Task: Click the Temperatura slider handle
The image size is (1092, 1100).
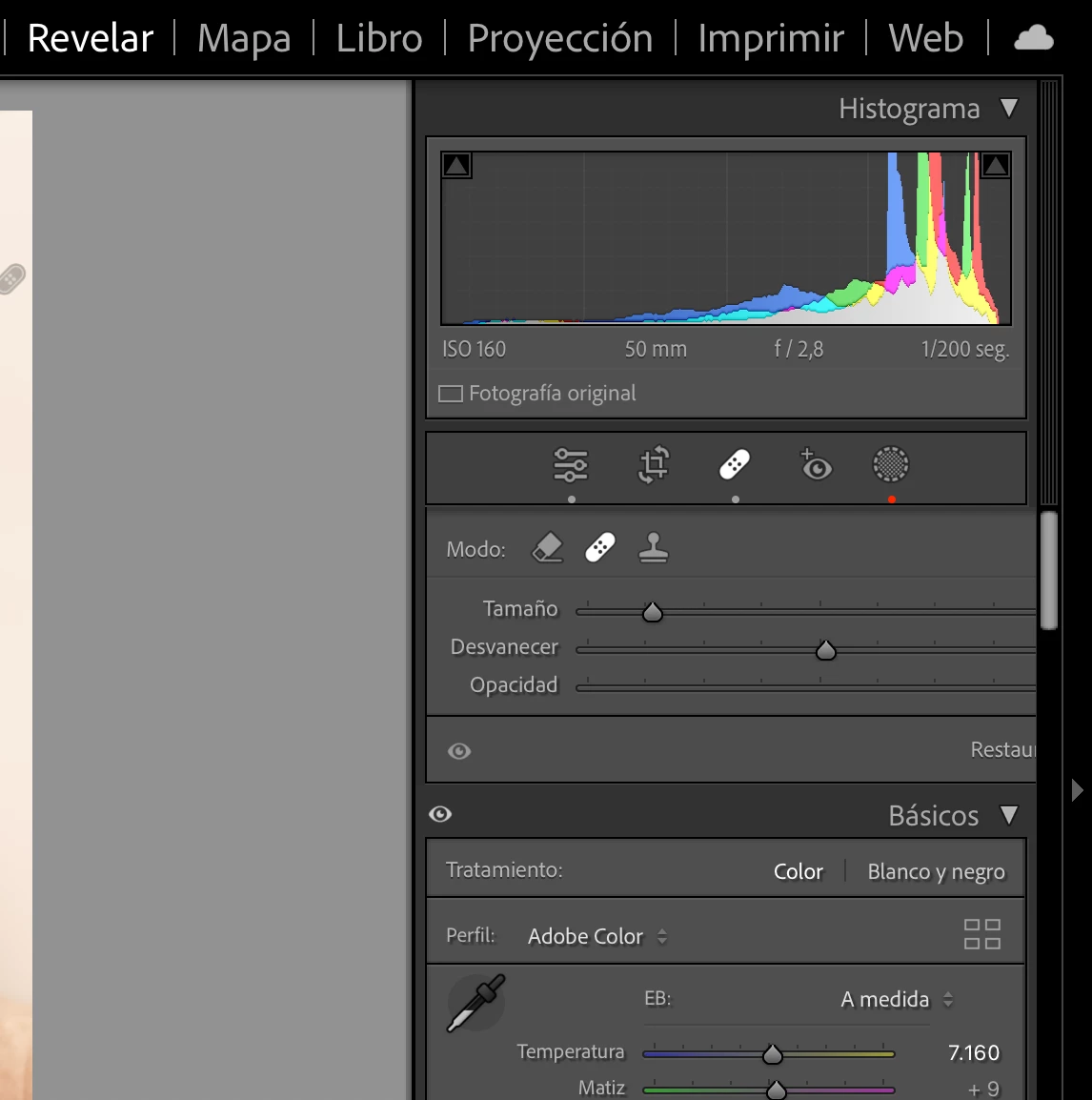Action: tap(772, 1053)
